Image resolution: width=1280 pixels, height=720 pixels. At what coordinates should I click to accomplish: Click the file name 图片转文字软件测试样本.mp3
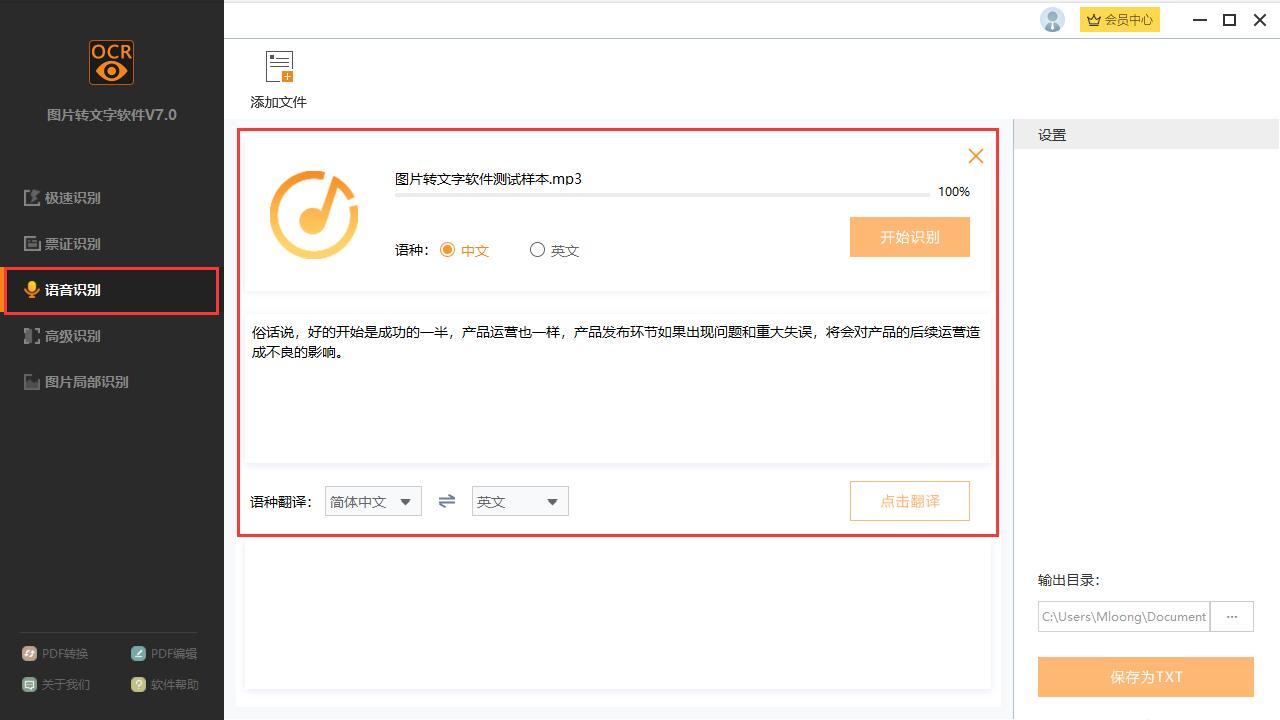(x=488, y=179)
